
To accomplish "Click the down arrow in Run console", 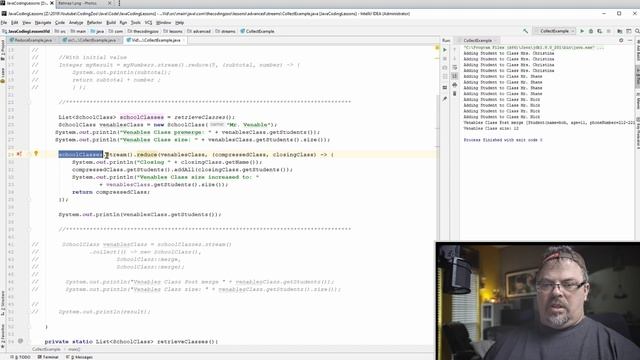I will 455,58.
